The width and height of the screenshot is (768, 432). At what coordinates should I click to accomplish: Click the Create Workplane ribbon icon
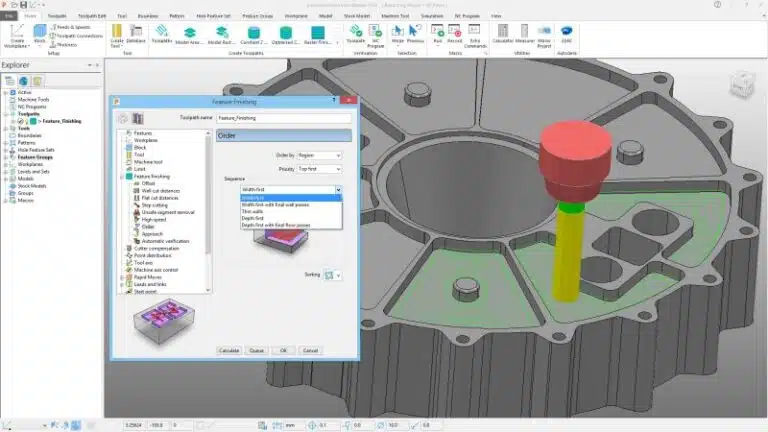coord(16,34)
